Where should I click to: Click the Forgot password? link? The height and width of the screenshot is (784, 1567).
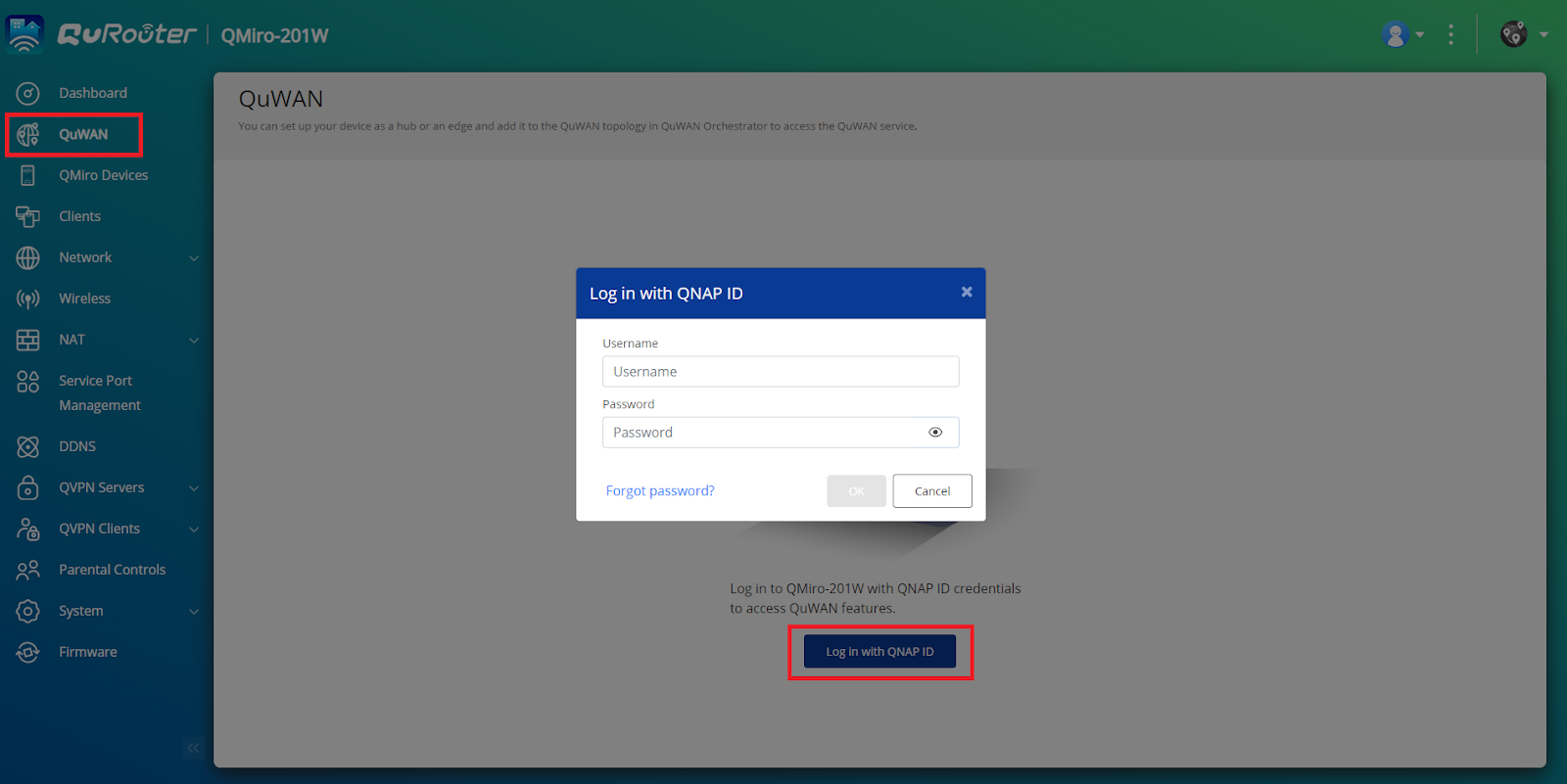(660, 490)
